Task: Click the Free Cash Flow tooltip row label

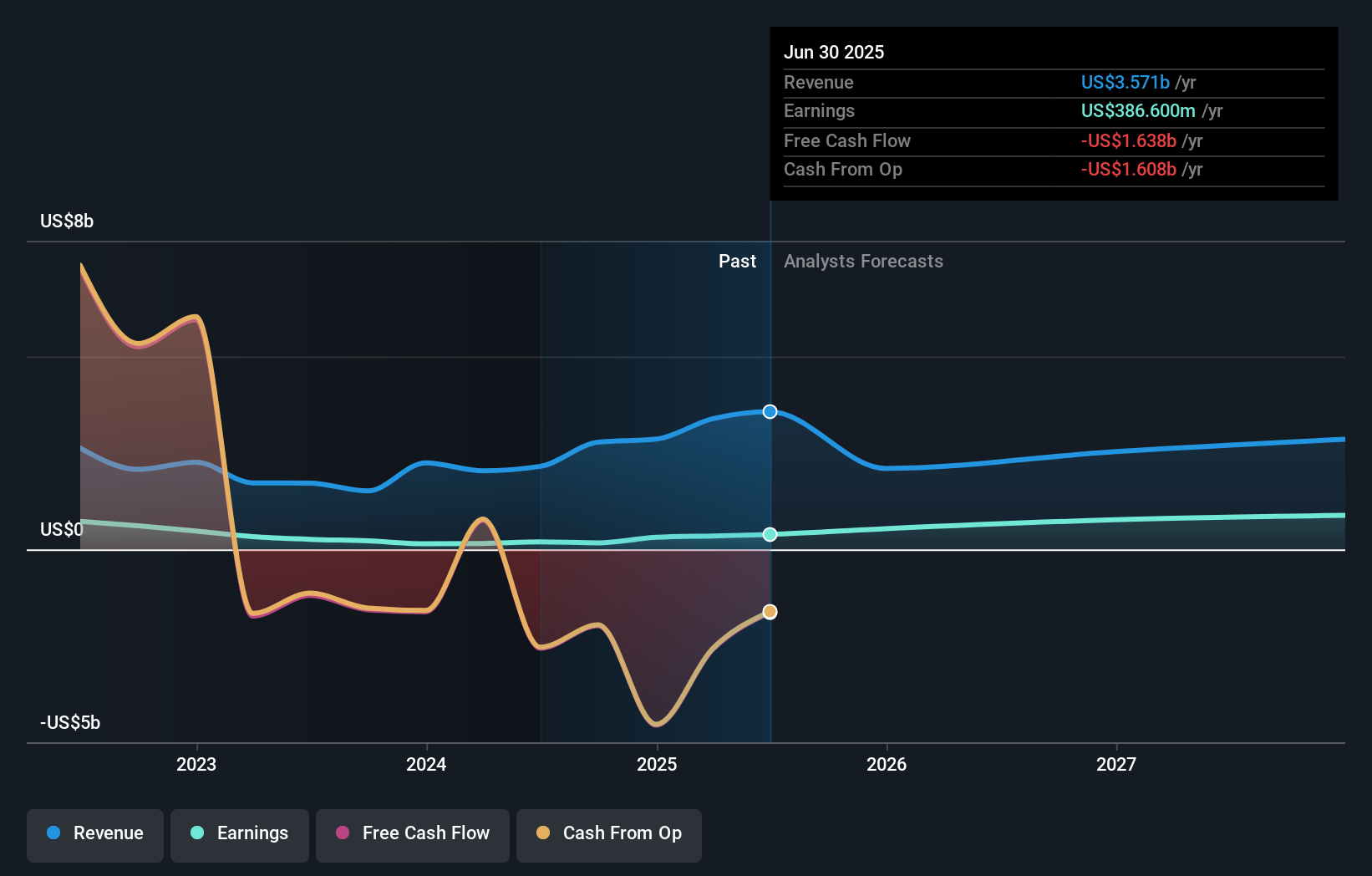Action: 847,140
